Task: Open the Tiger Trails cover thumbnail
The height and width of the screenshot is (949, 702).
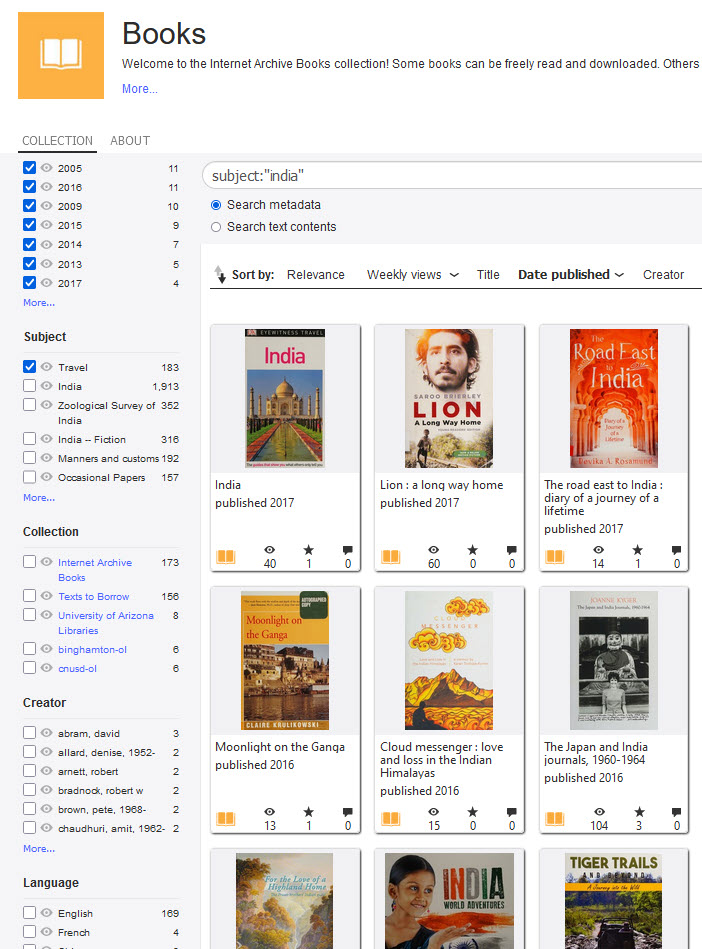Action: coord(614,901)
